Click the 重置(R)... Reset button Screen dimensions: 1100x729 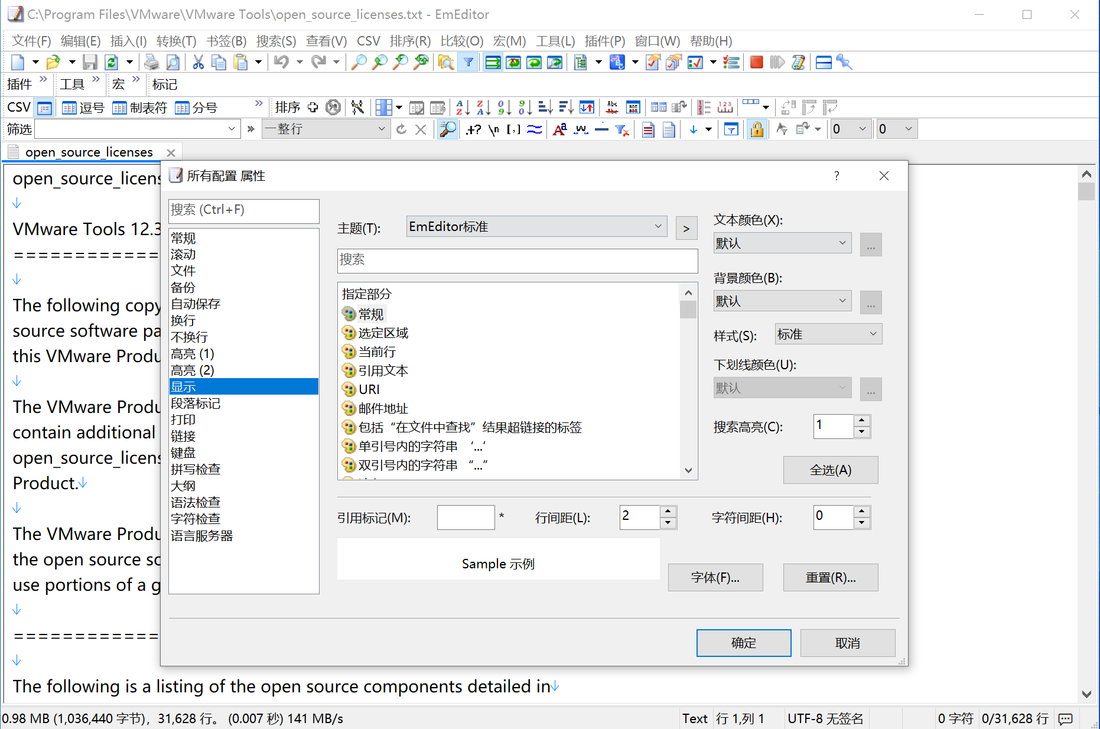[x=831, y=577]
